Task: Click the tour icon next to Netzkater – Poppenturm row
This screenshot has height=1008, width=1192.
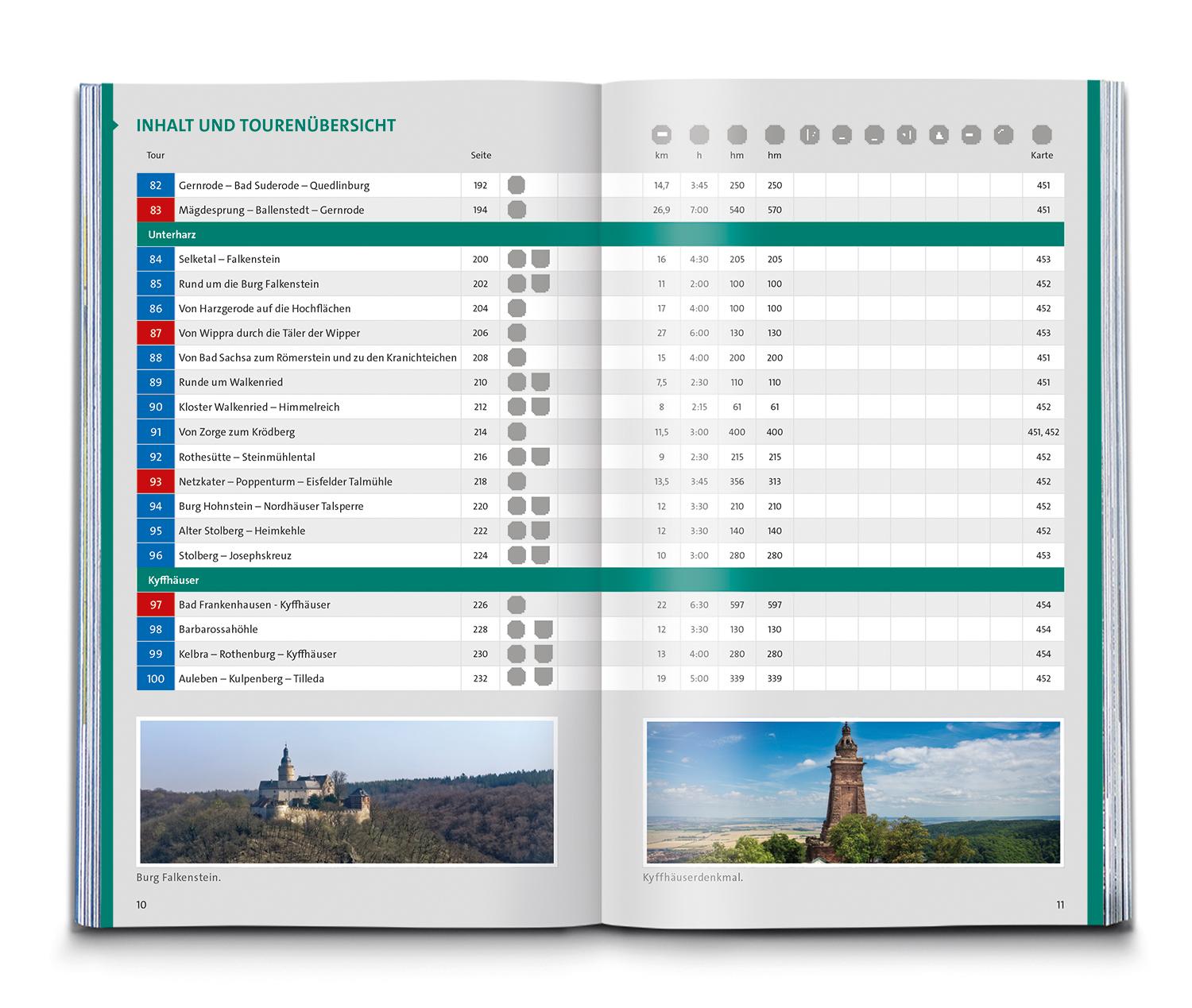Action: point(517,481)
